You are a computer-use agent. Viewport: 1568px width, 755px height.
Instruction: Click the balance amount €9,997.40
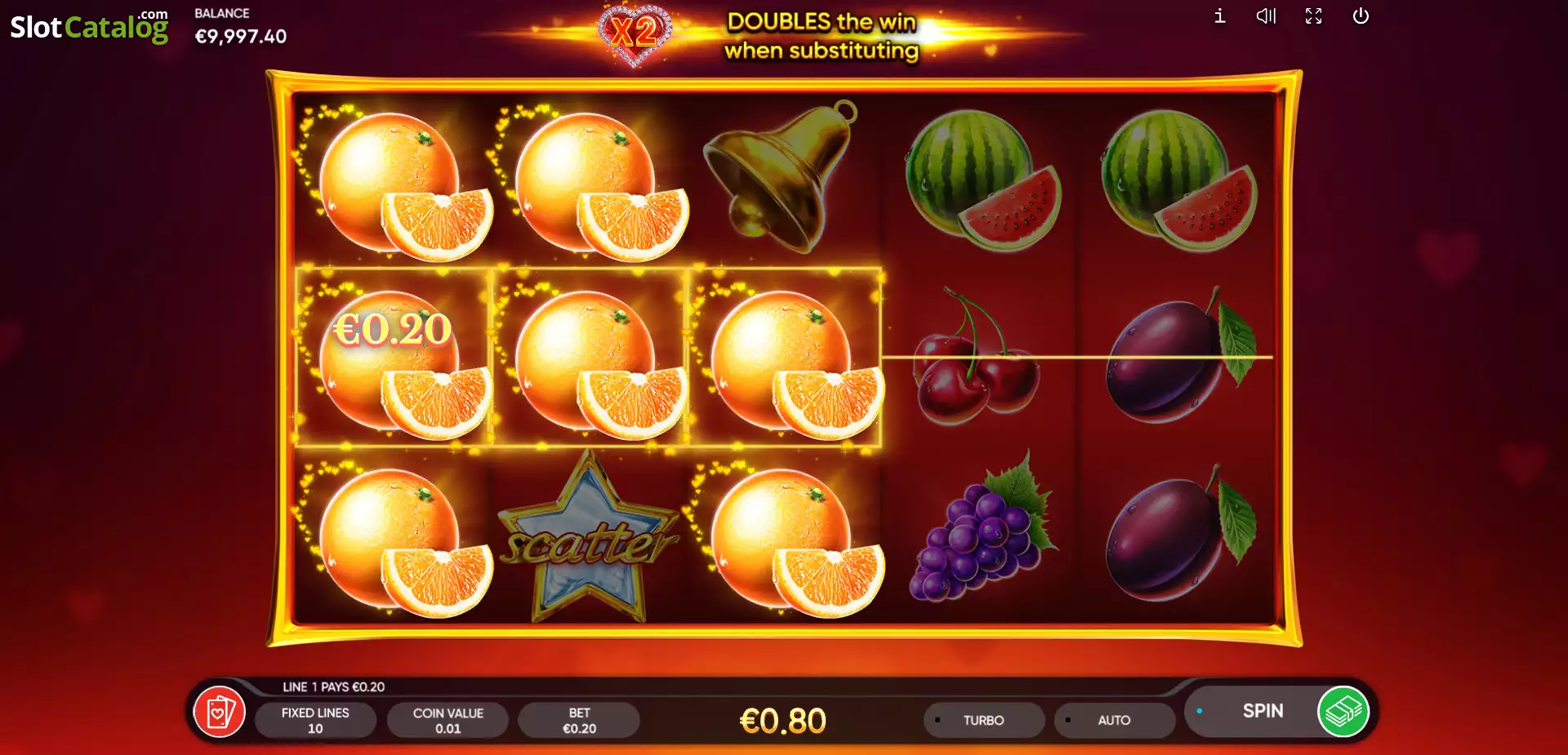(241, 37)
